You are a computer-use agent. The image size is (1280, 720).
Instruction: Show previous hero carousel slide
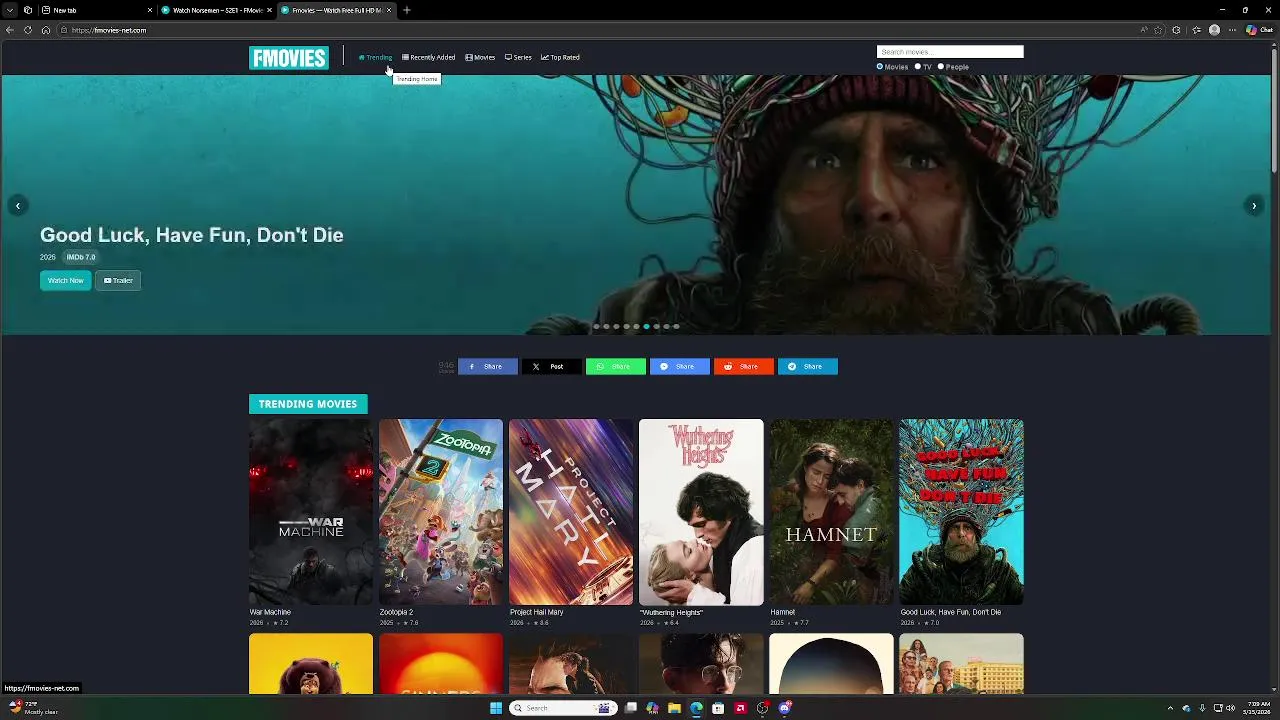coord(17,205)
